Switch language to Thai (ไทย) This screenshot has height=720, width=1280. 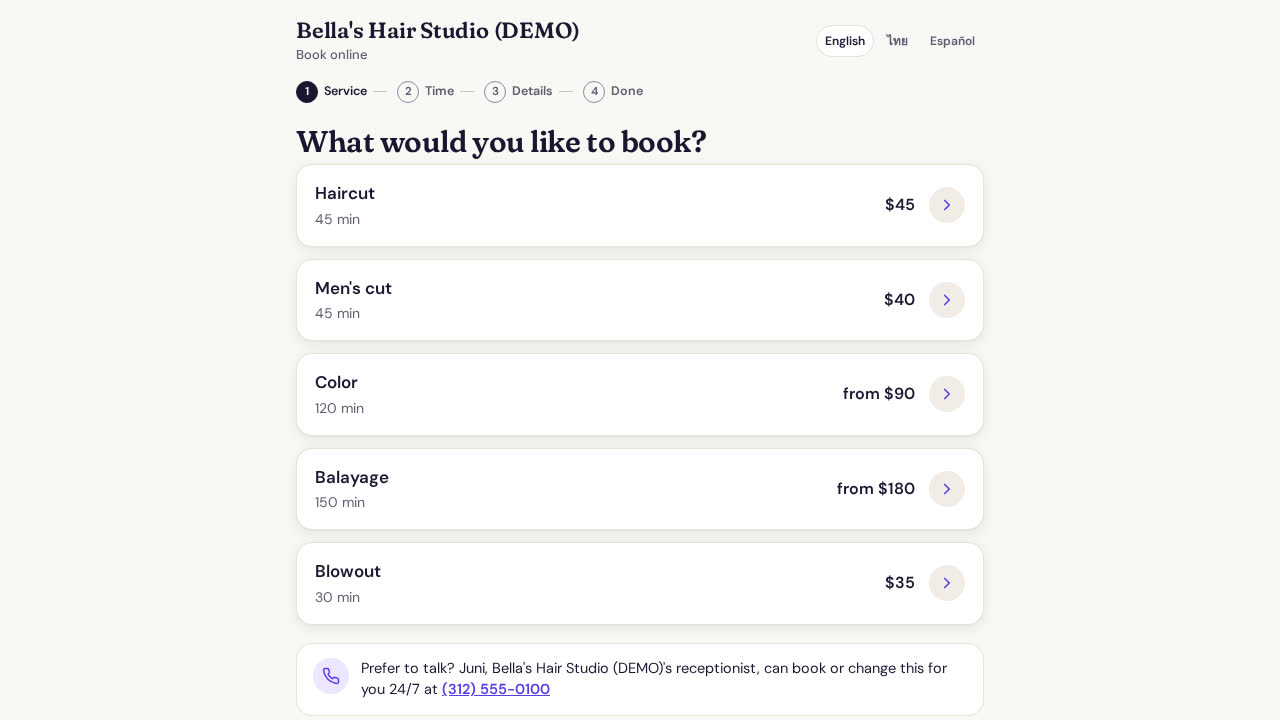click(897, 41)
